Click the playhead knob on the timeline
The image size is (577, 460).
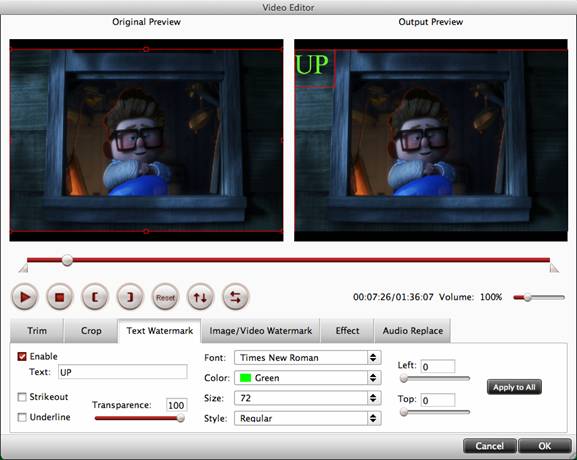67,260
